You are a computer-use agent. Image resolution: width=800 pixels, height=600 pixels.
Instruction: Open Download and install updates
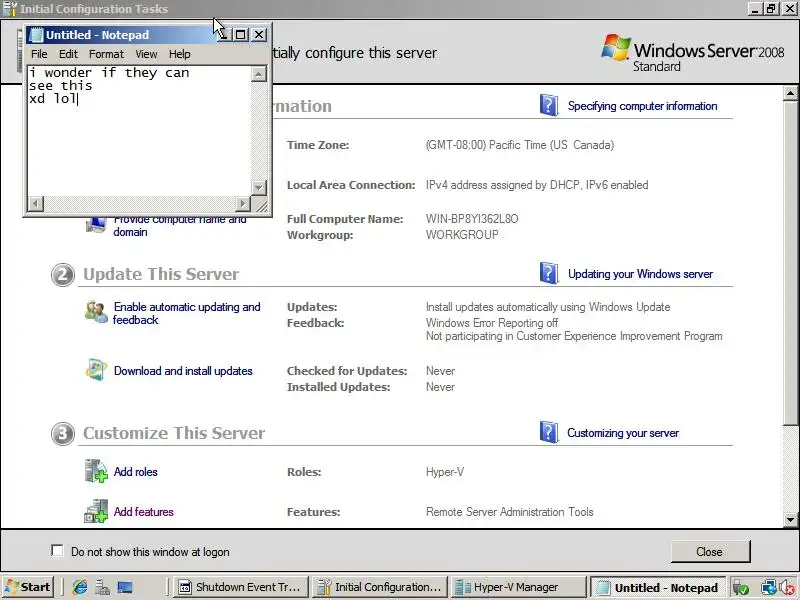point(183,371)
